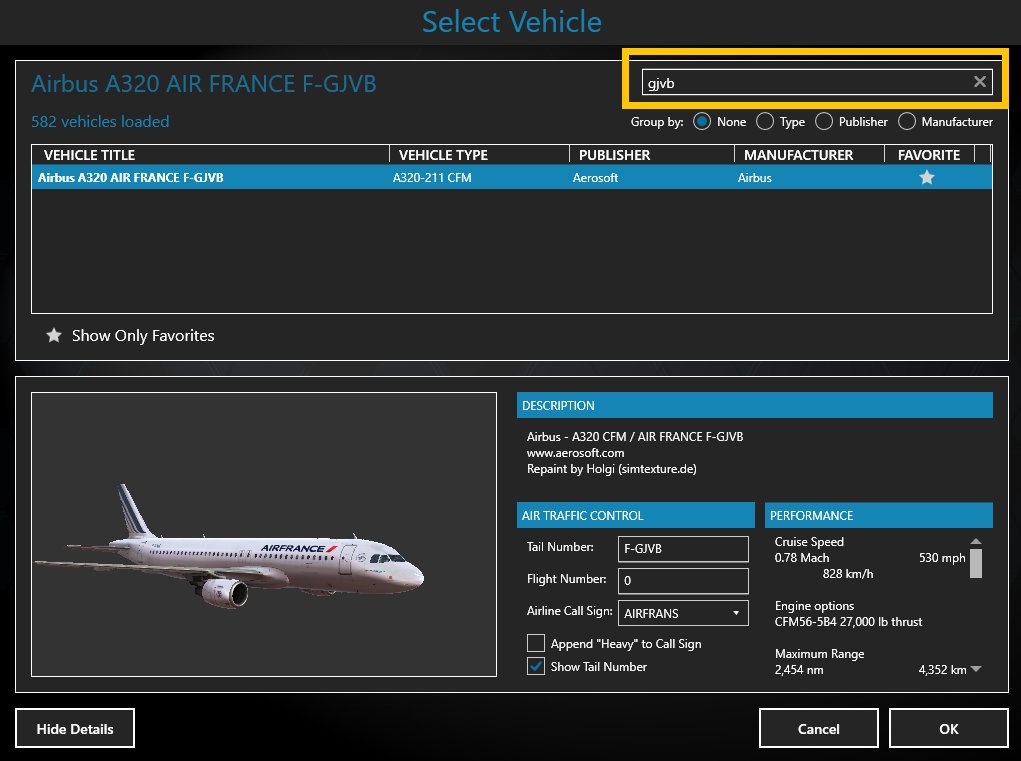The width and height of the screenshot is (1021, 761).
Task: Click CFM56-5B4 27,000 lb thrust text
Action: (848, 622)
